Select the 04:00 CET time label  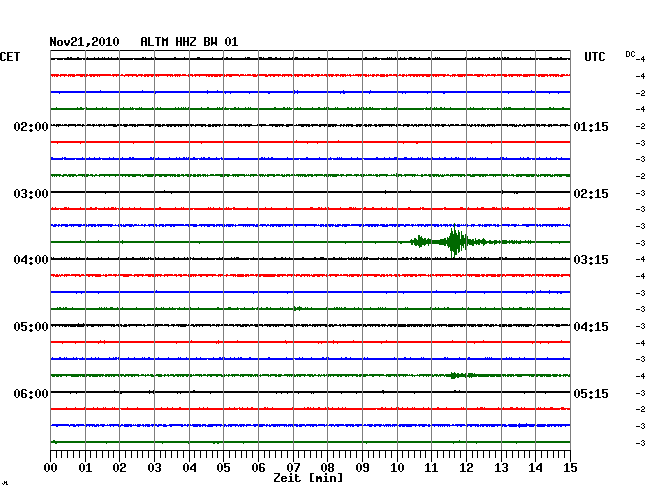(31, 260)
